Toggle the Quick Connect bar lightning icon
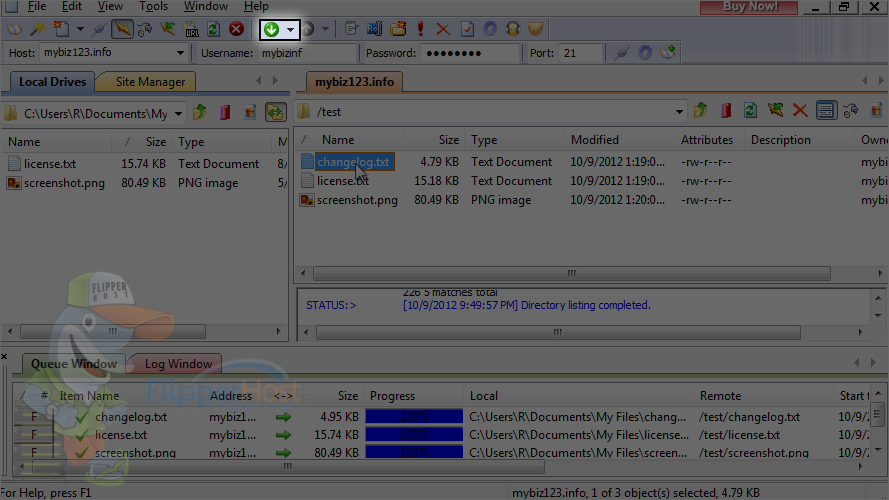 [122, 29]
